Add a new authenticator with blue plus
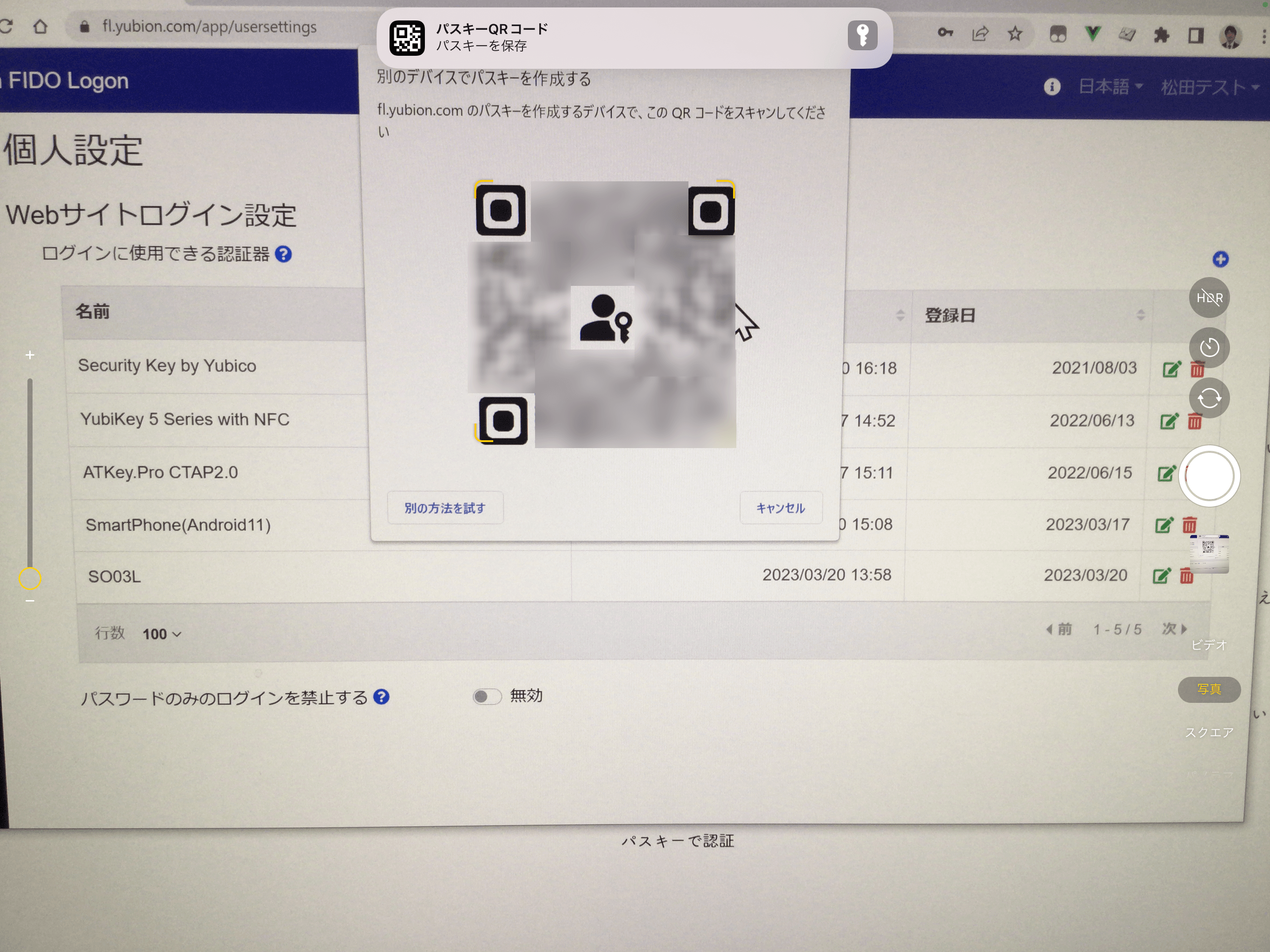Viewport: 1270px width, 952px height. pyautogui.click(x=1220, y=259)
